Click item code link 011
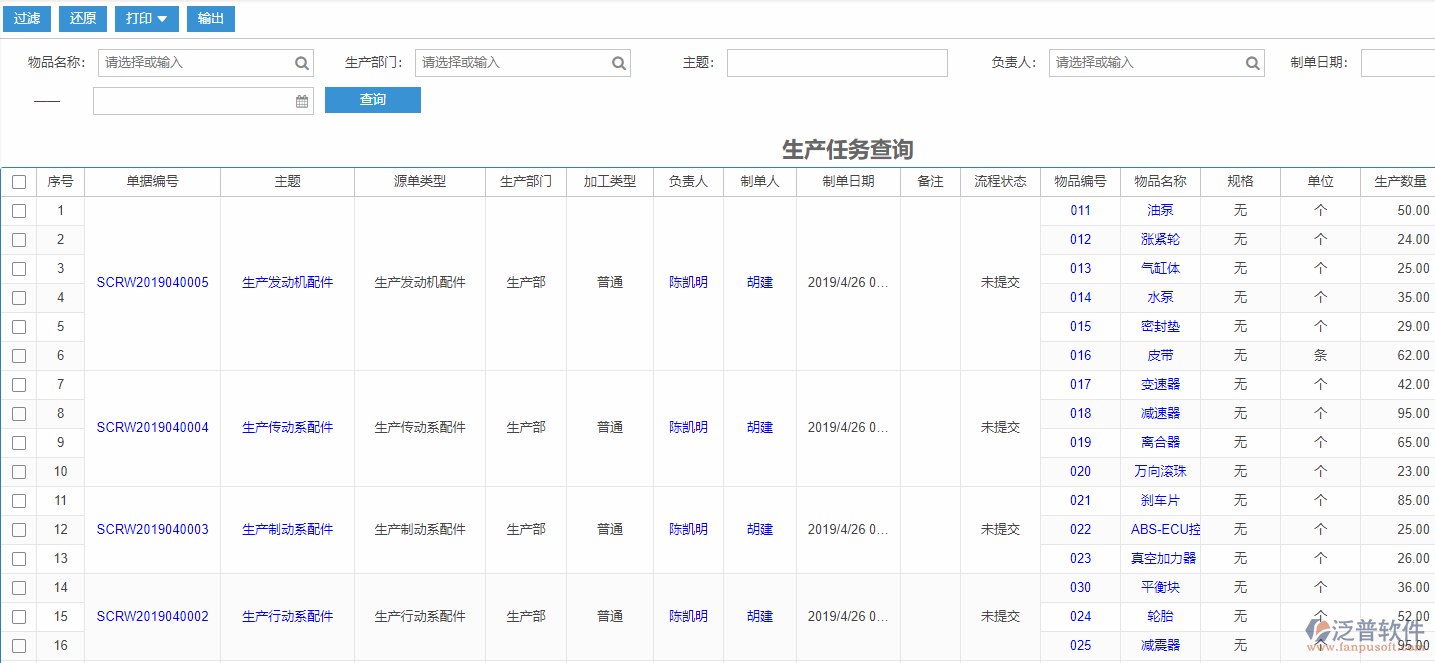Image resolution: width=1435 pixels, height=663 pixels. (x=1080, y=211)
